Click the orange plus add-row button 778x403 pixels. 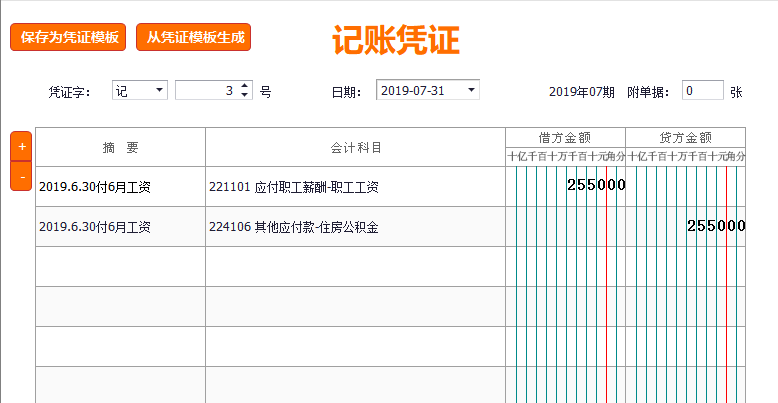pos(22,146)
